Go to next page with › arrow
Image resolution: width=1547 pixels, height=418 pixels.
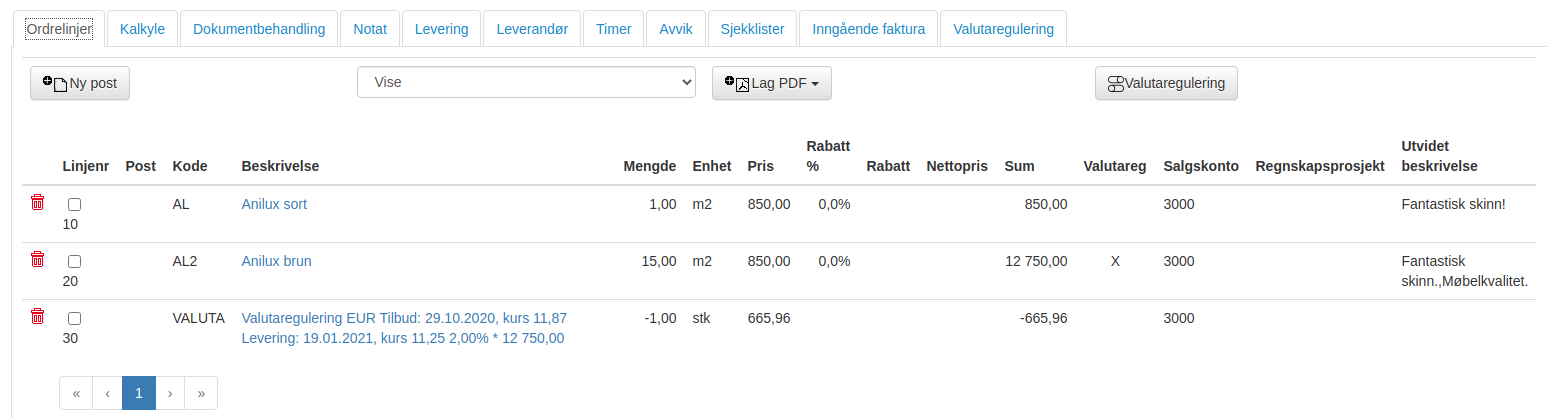[x=170, y=393]
